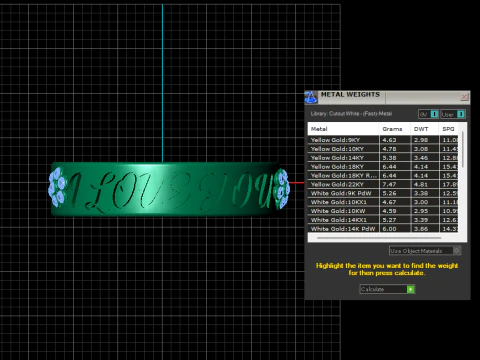Select the Yellow Gold:18KY R... row
Screen dimensions: 480x360
[x=383, y=175]
